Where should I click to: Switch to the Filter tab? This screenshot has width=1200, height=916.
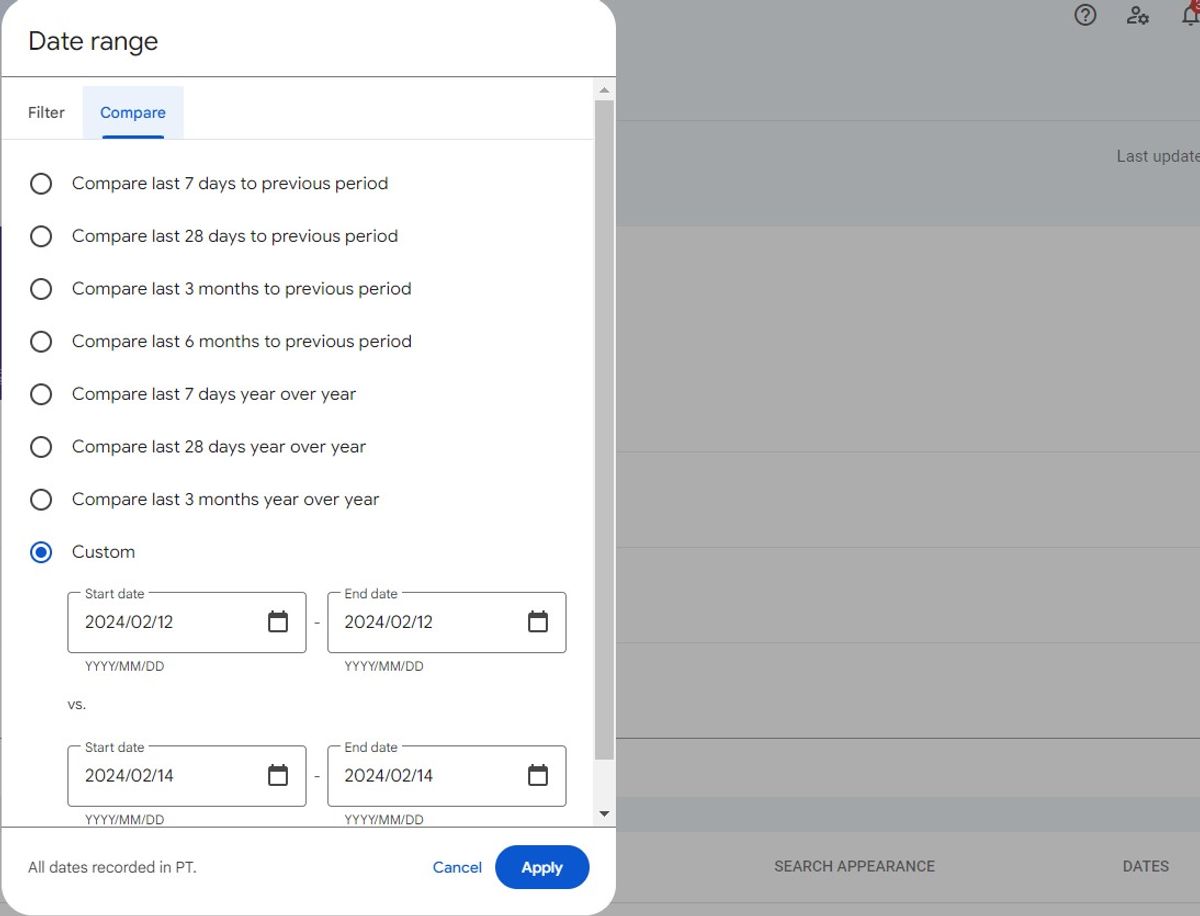(x=46, y=113)
